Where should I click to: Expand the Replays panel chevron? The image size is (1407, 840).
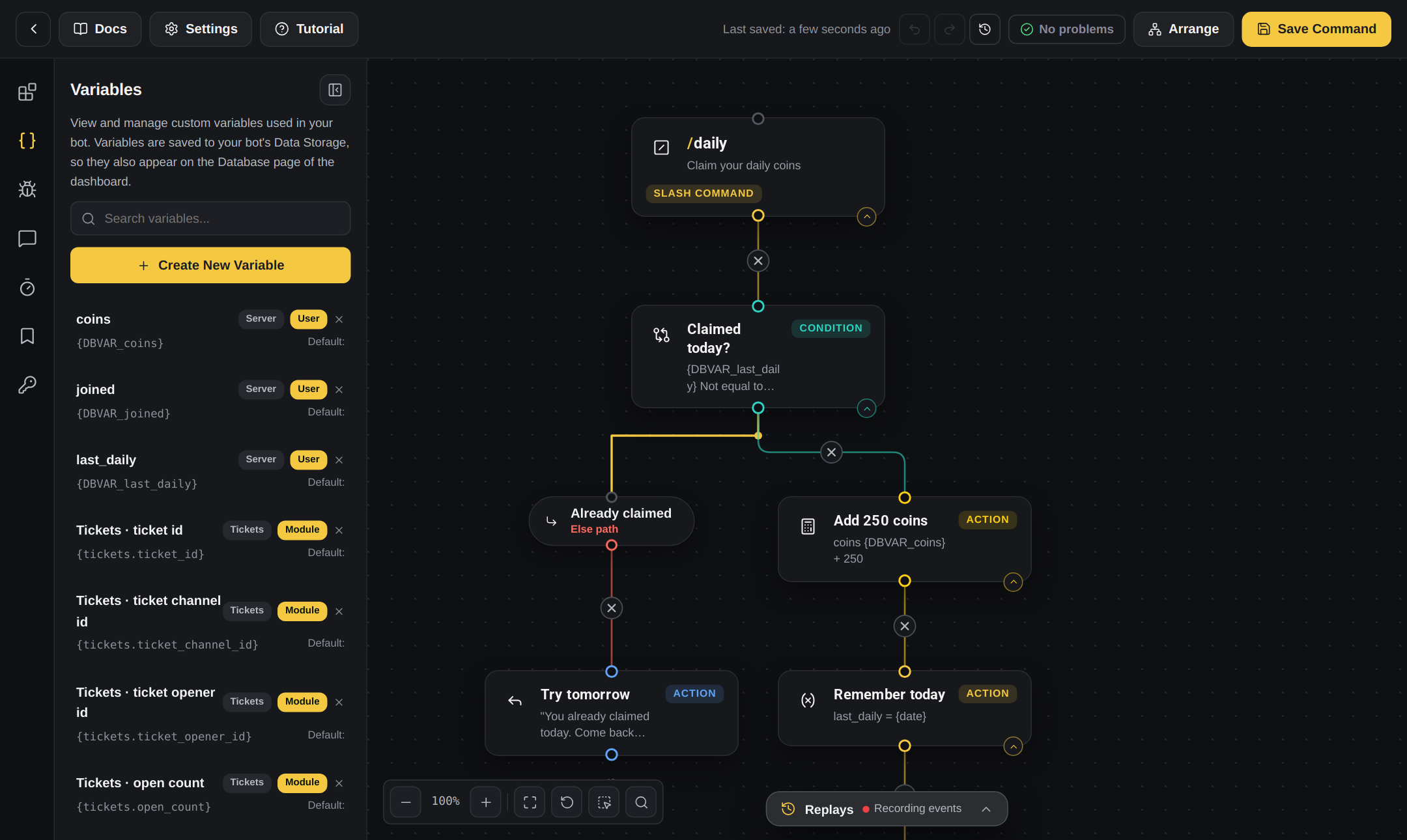point(986,809)
